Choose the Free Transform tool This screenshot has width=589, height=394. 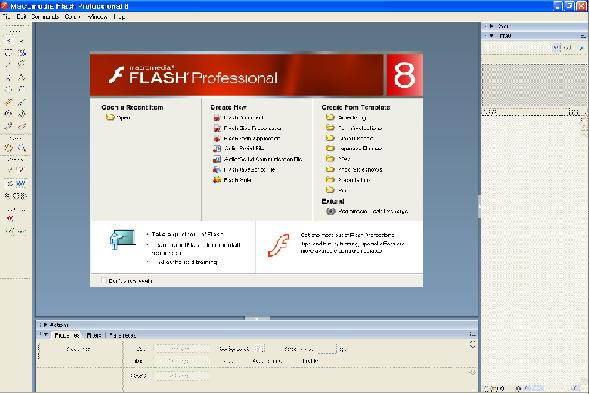pos(9,53)
